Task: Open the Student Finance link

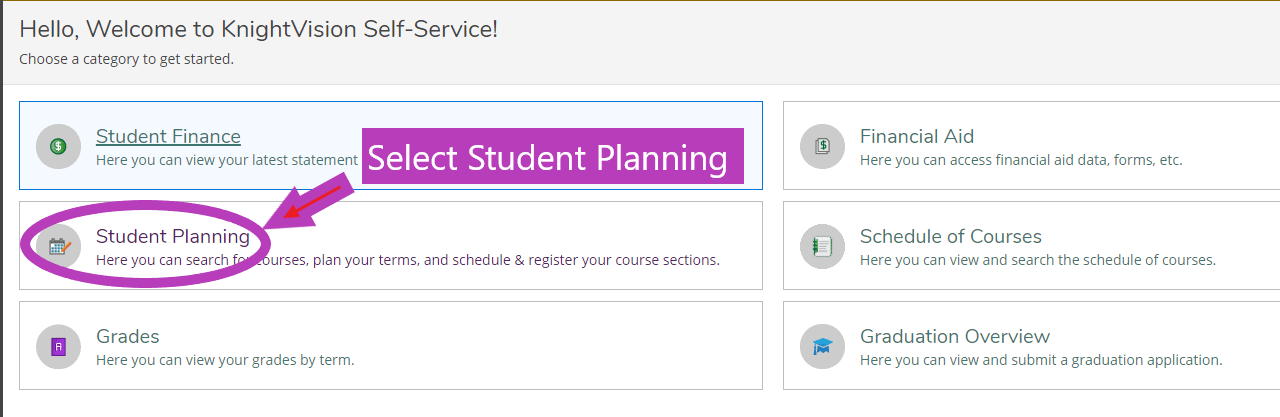Action: pyautogui.click(x=168, y=136)
